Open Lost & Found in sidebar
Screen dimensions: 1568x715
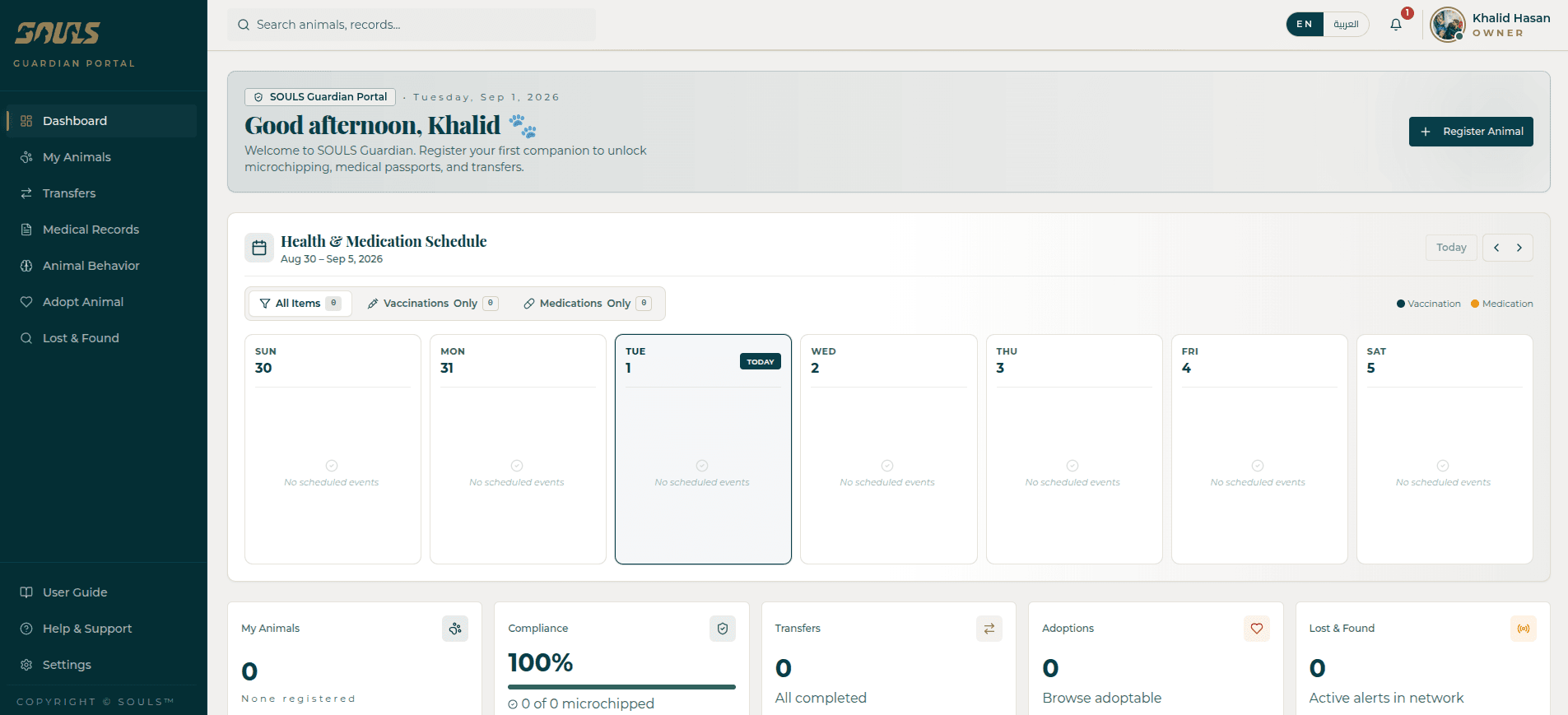pyautogui.click(x=101, y=338)
